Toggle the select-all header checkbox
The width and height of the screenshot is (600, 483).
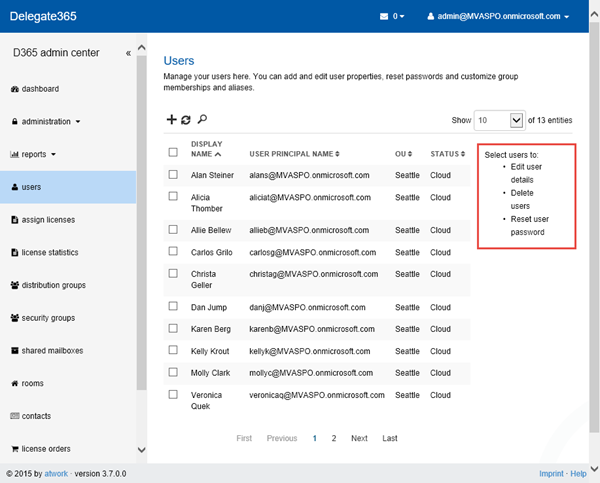click(x=173, y=153)
